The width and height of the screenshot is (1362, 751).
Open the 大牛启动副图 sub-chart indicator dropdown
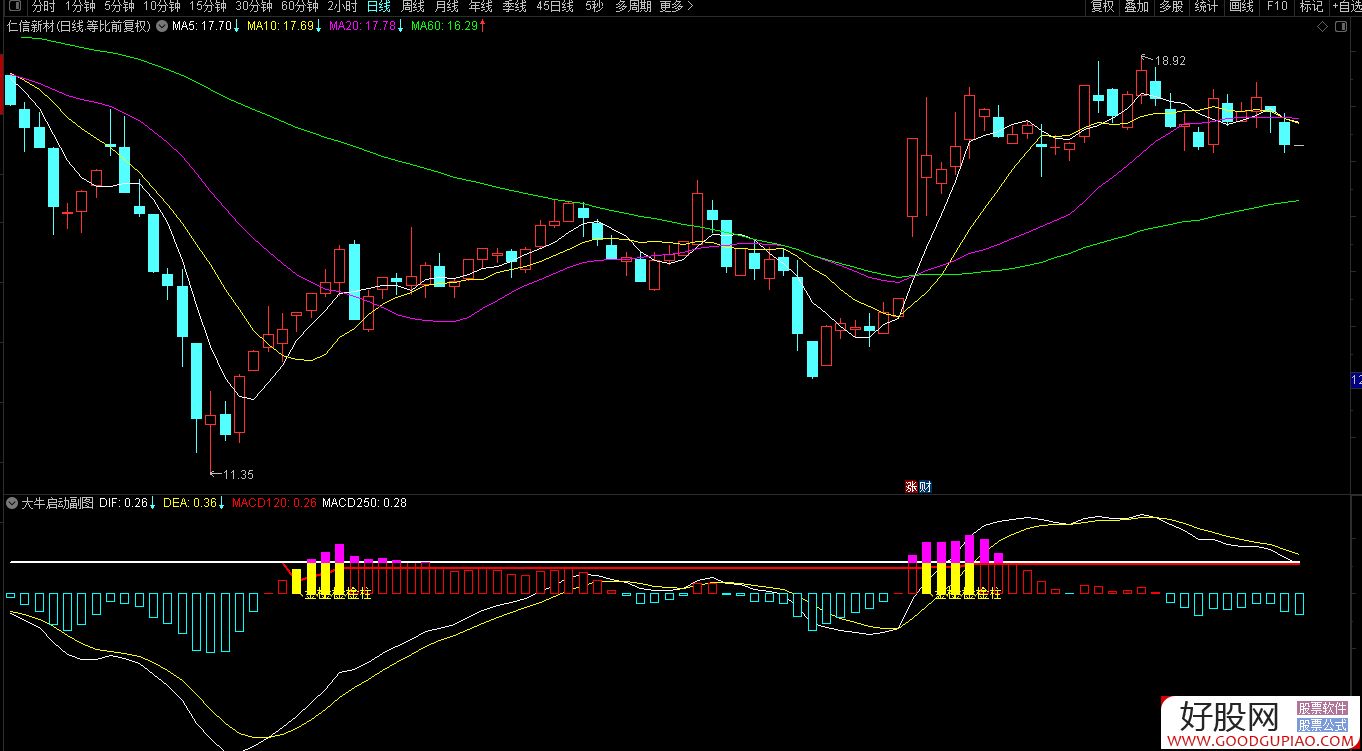(x=12, y=503)
